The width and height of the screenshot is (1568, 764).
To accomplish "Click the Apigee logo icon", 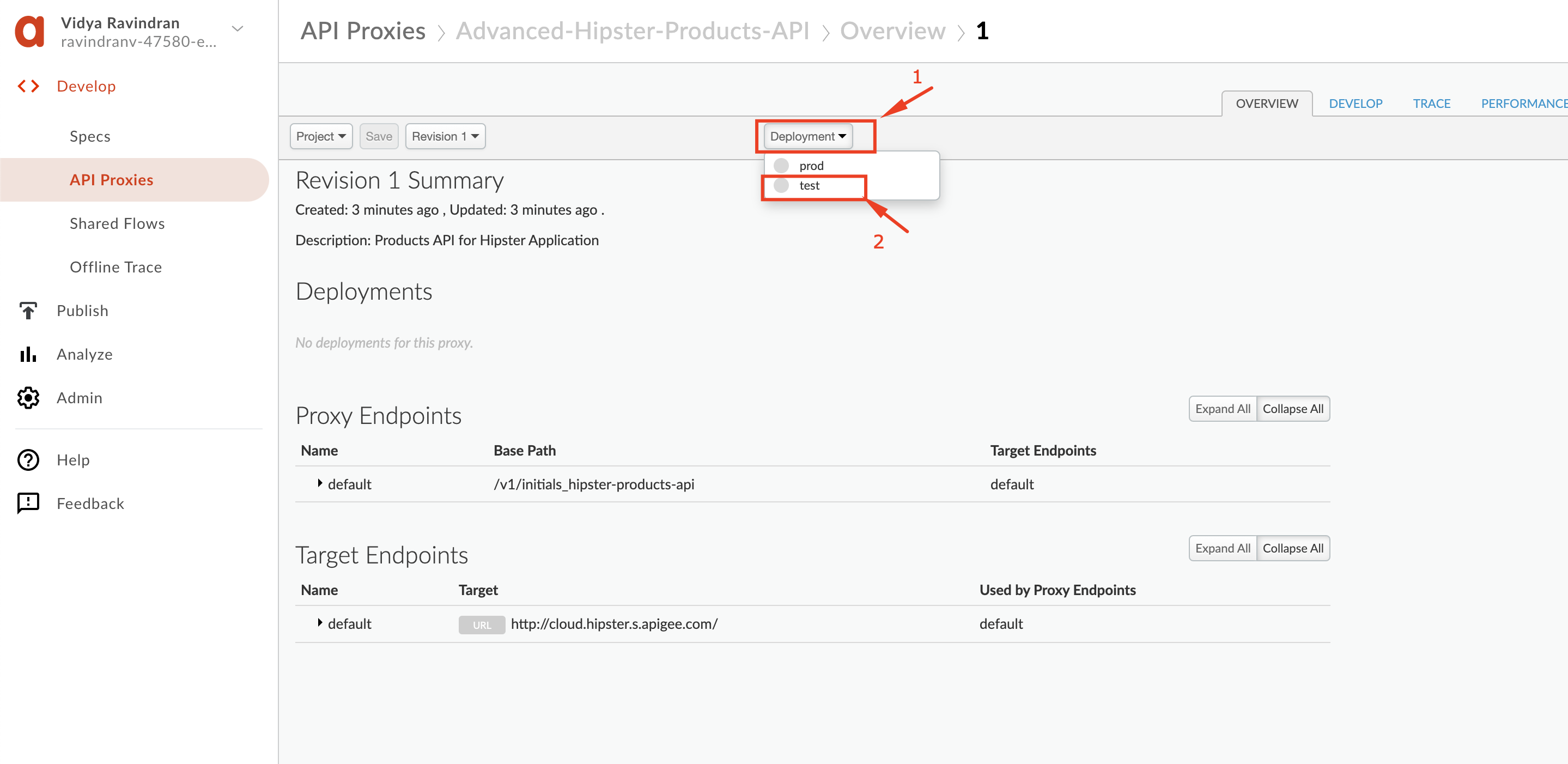I will coord(29,31).
